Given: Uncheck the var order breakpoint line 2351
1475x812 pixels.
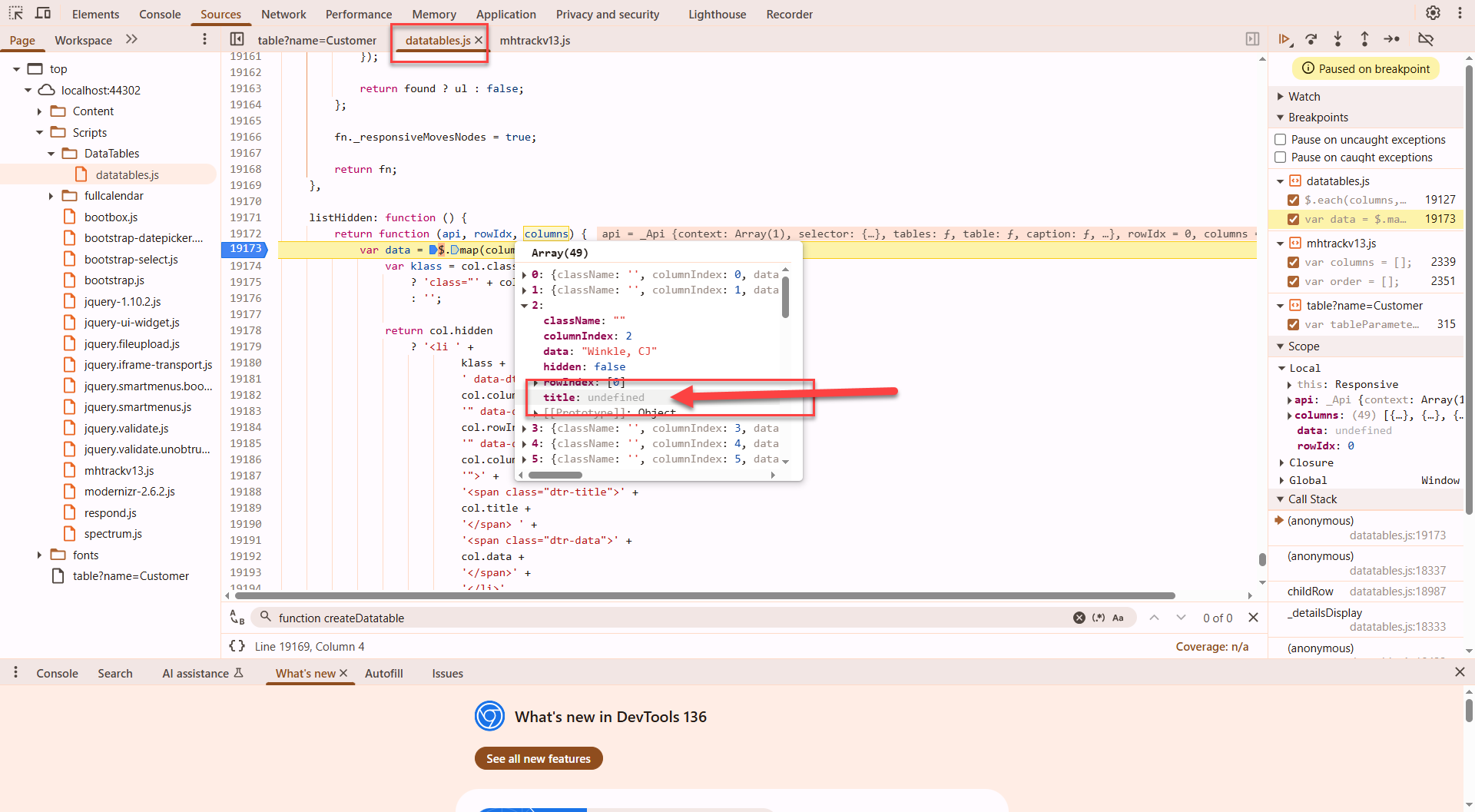Looking at the screenshot, I should pyautogui.click(x=1294, y=281).
